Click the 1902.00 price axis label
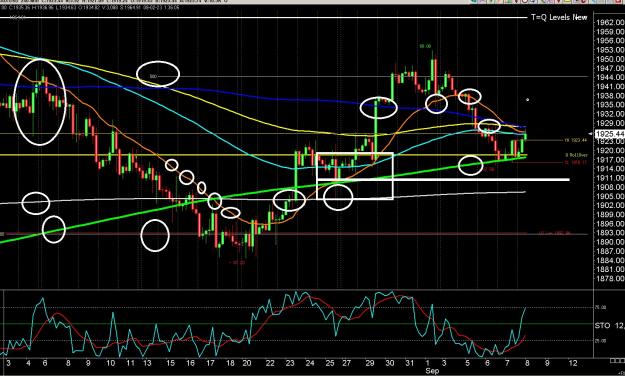625x376 pixels. pos(610,205)
